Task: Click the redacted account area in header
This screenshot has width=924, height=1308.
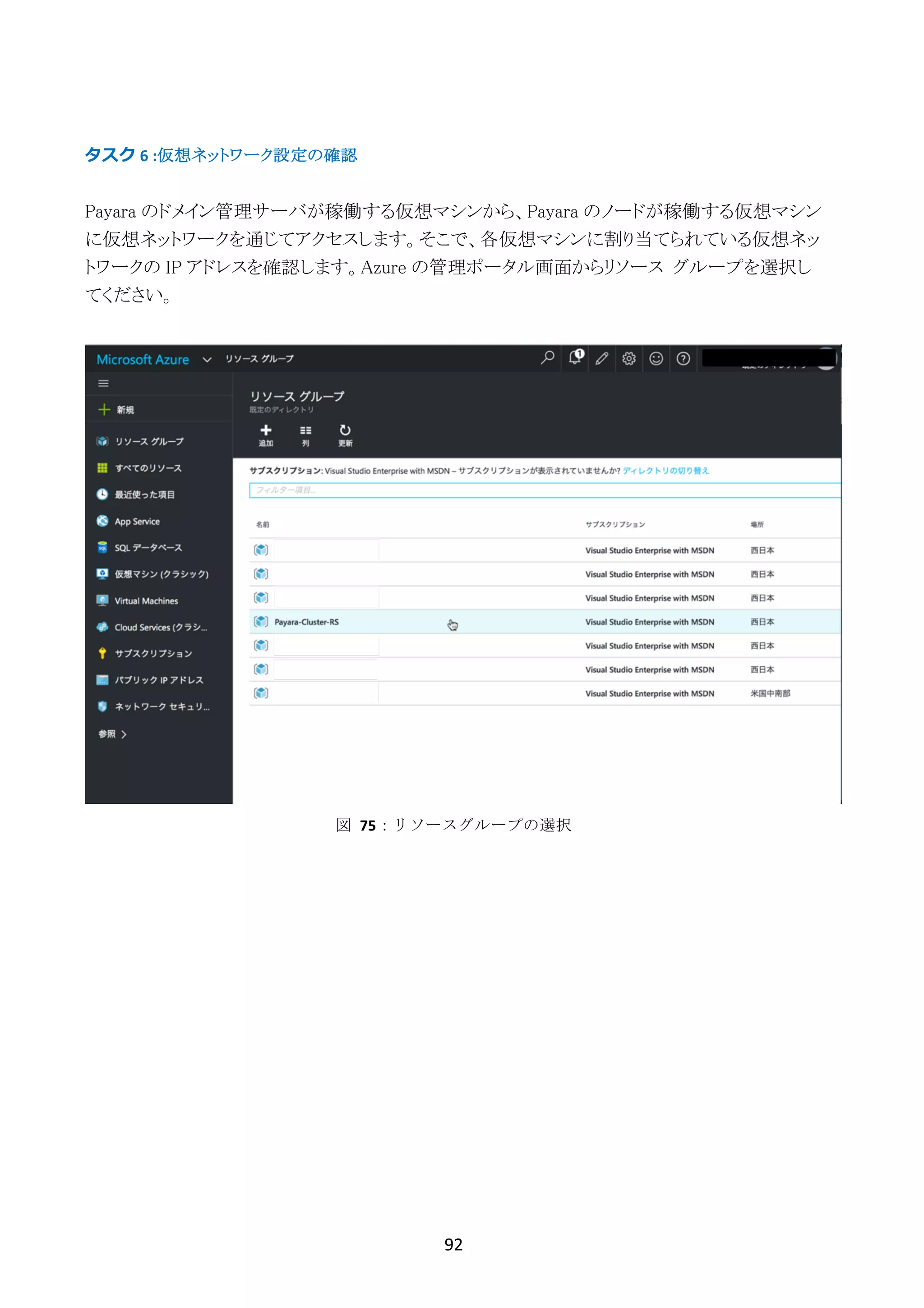Action: [x=769, y=358]
